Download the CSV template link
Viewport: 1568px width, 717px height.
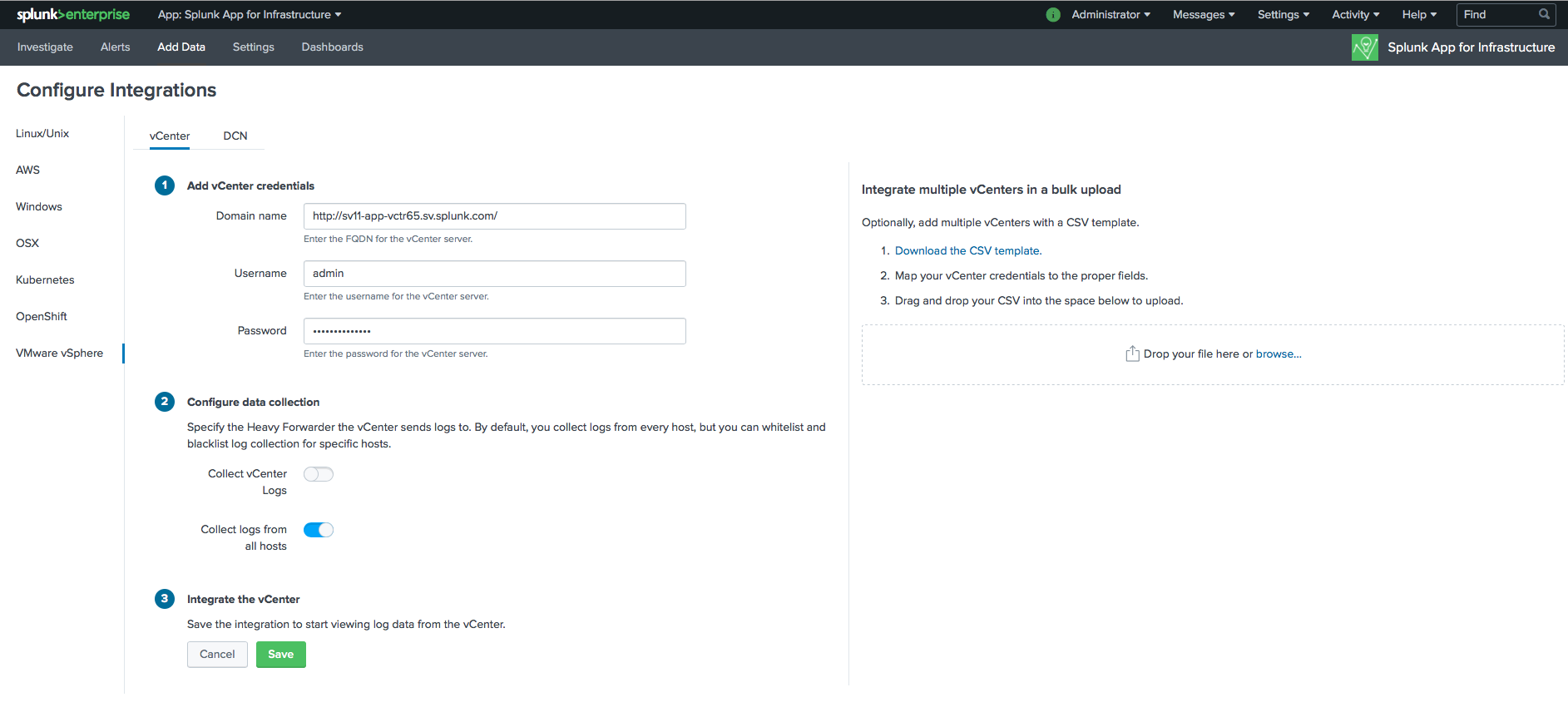coord(968,250)
